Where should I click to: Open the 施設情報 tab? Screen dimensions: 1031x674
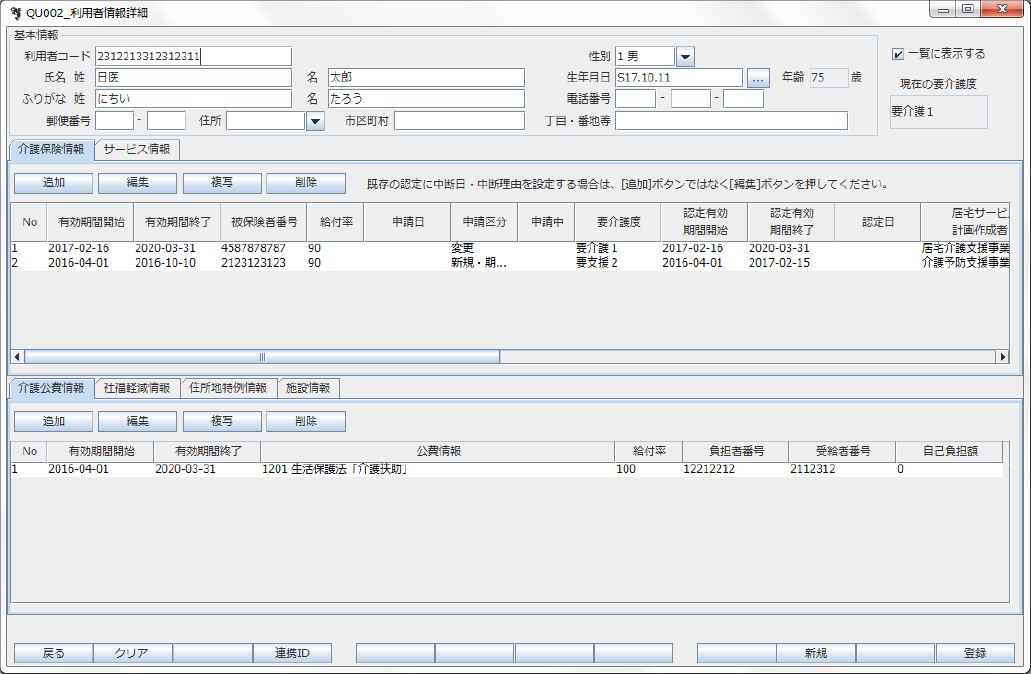click(307, 388)
